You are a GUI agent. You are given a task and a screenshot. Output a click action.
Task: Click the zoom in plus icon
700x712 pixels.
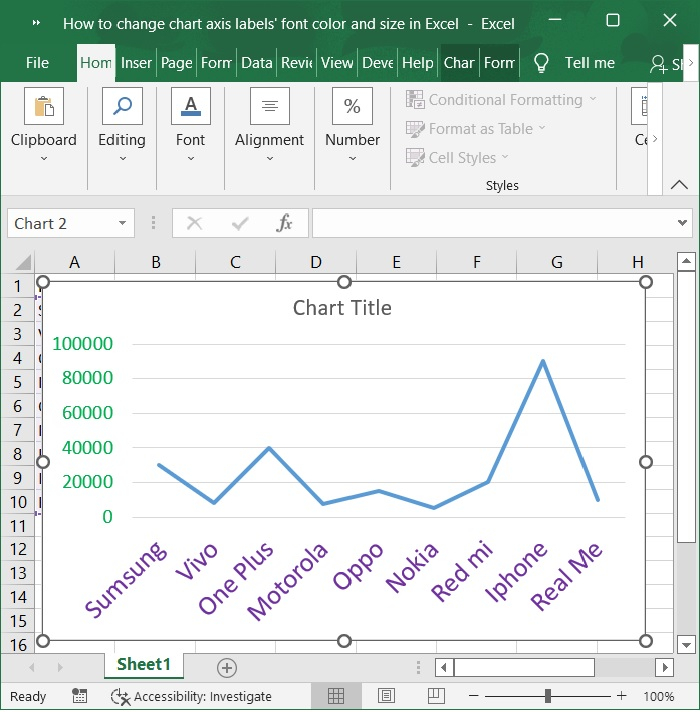click(x=621, y=696)
